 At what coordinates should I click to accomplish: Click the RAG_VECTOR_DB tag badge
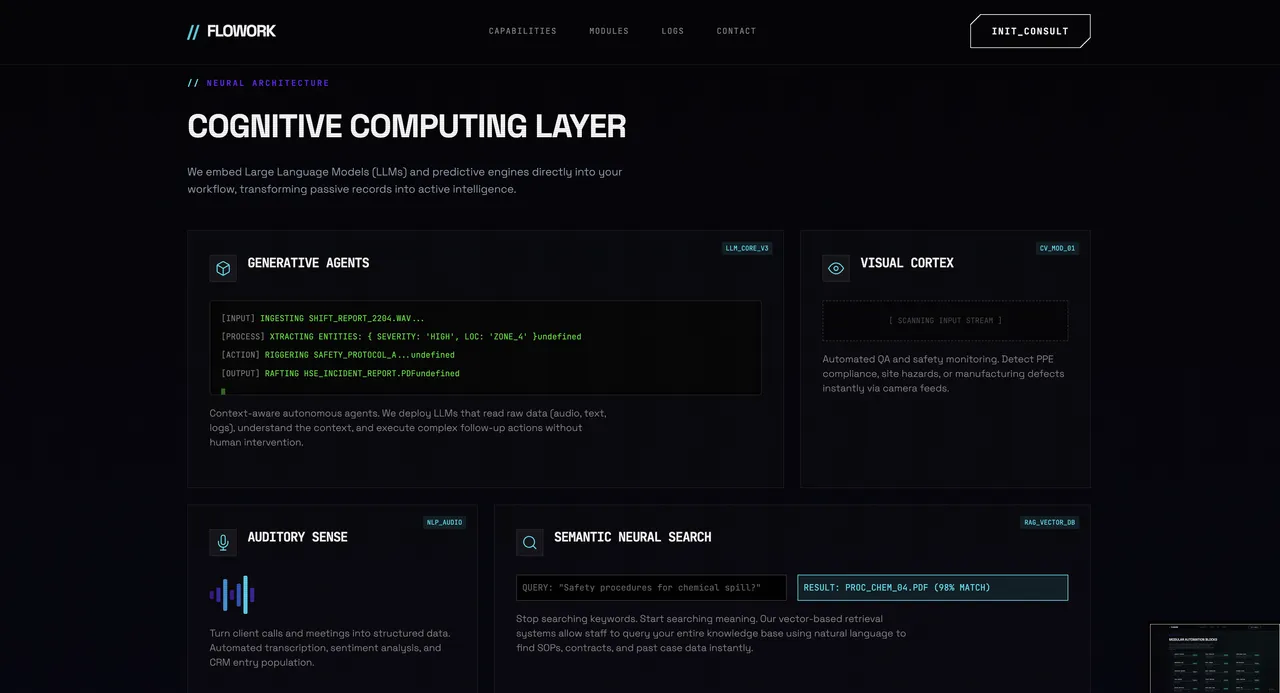(1049, 522)
